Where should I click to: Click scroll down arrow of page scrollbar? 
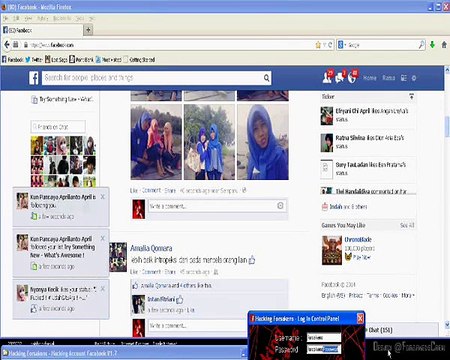click(447, 324)
